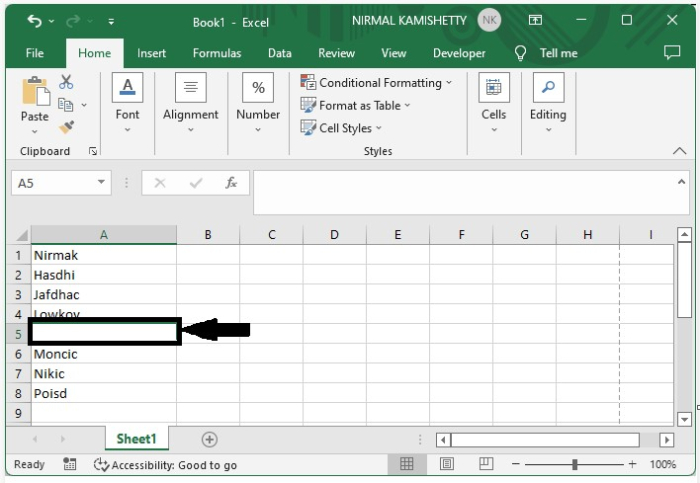700x483 pixels.
Task: Click the Format Painter brush icon
Action: click(x=67, y=126)
